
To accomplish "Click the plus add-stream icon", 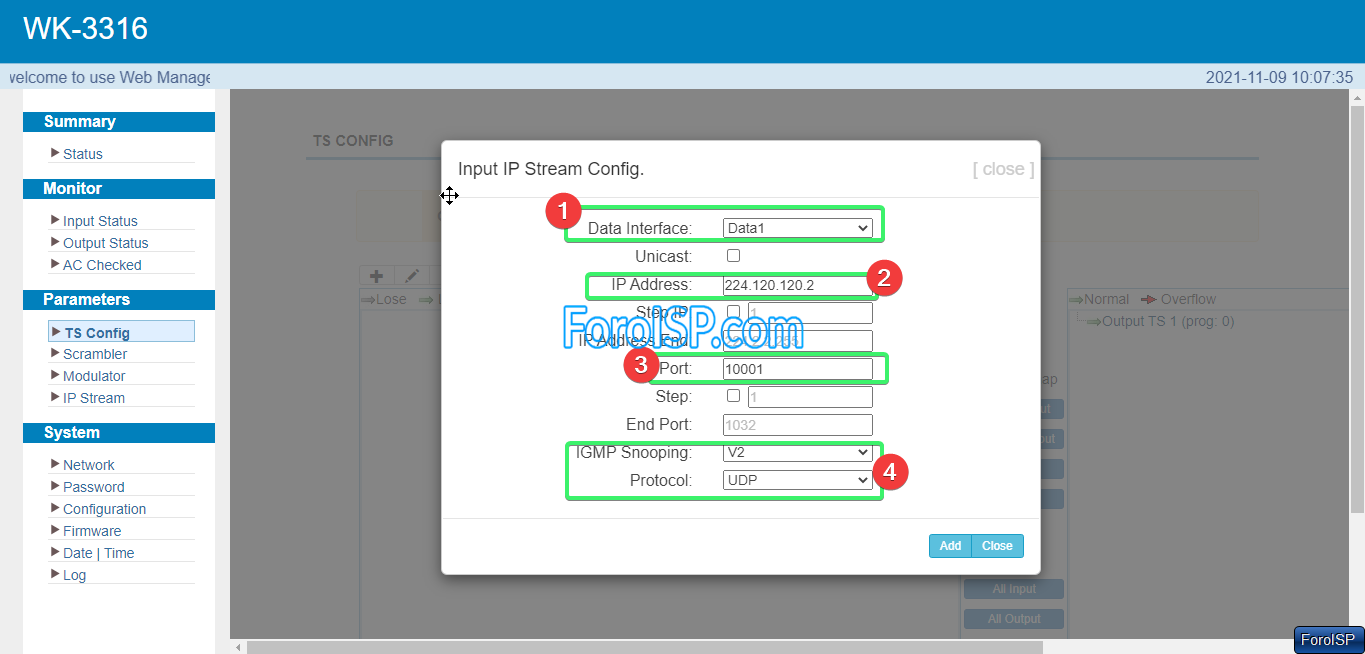I will (x=377, y=276).
